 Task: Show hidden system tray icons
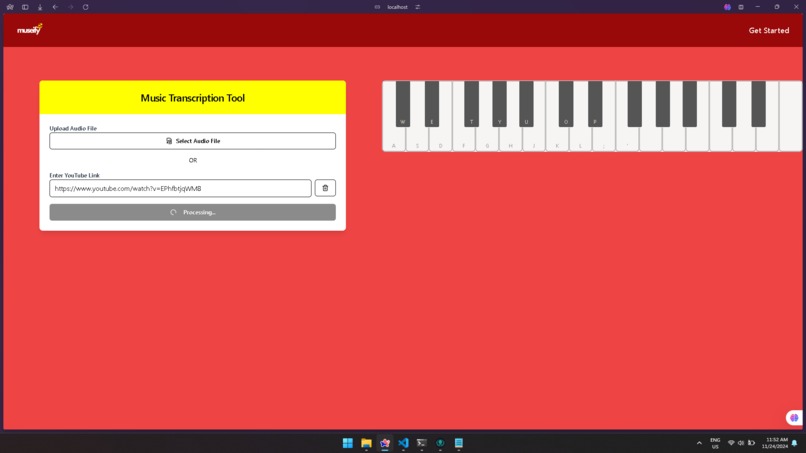tap(699, 443)
